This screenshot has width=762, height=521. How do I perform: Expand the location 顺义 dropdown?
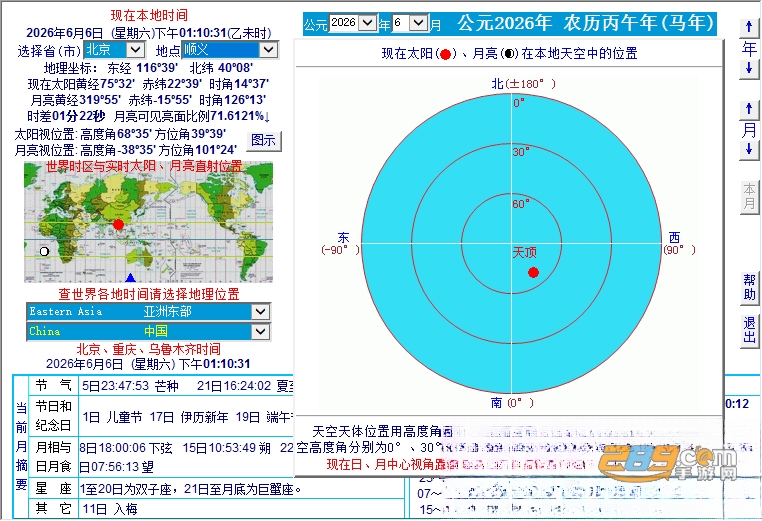point(268,50)
